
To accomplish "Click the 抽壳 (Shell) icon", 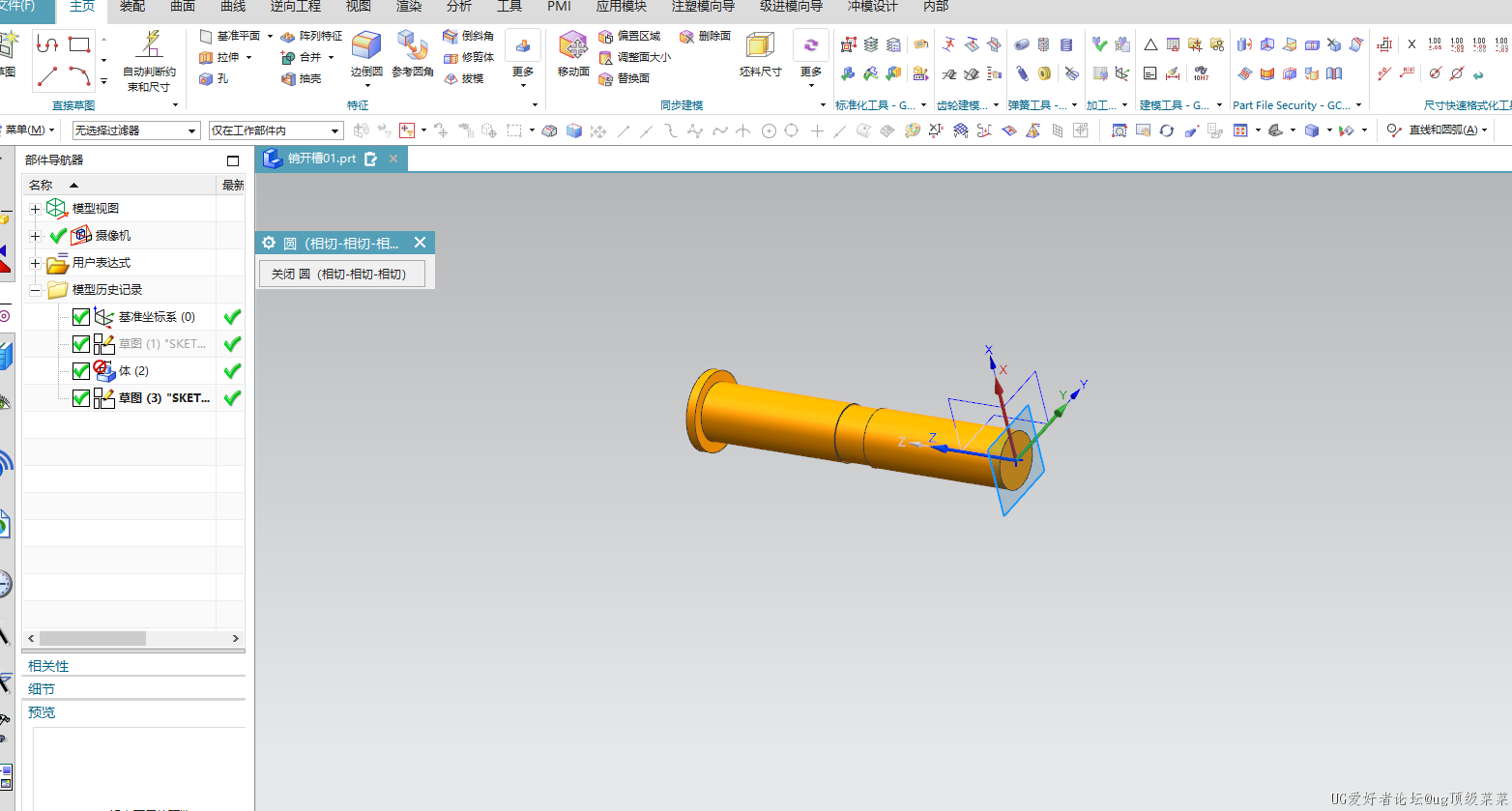I will 288,78.
